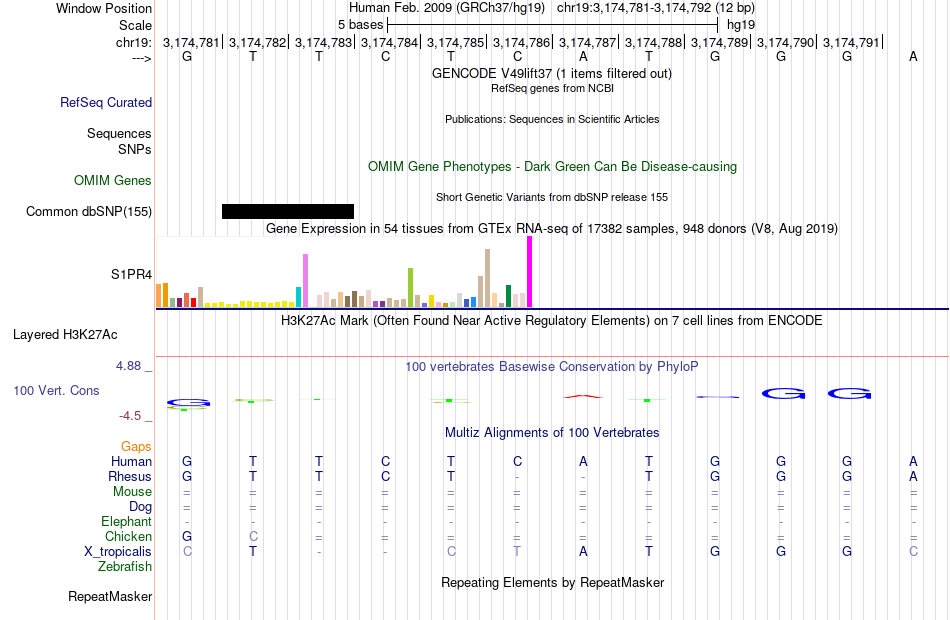
Task: Click the black dbSNP variant bar
Action: tap(288, 212)
